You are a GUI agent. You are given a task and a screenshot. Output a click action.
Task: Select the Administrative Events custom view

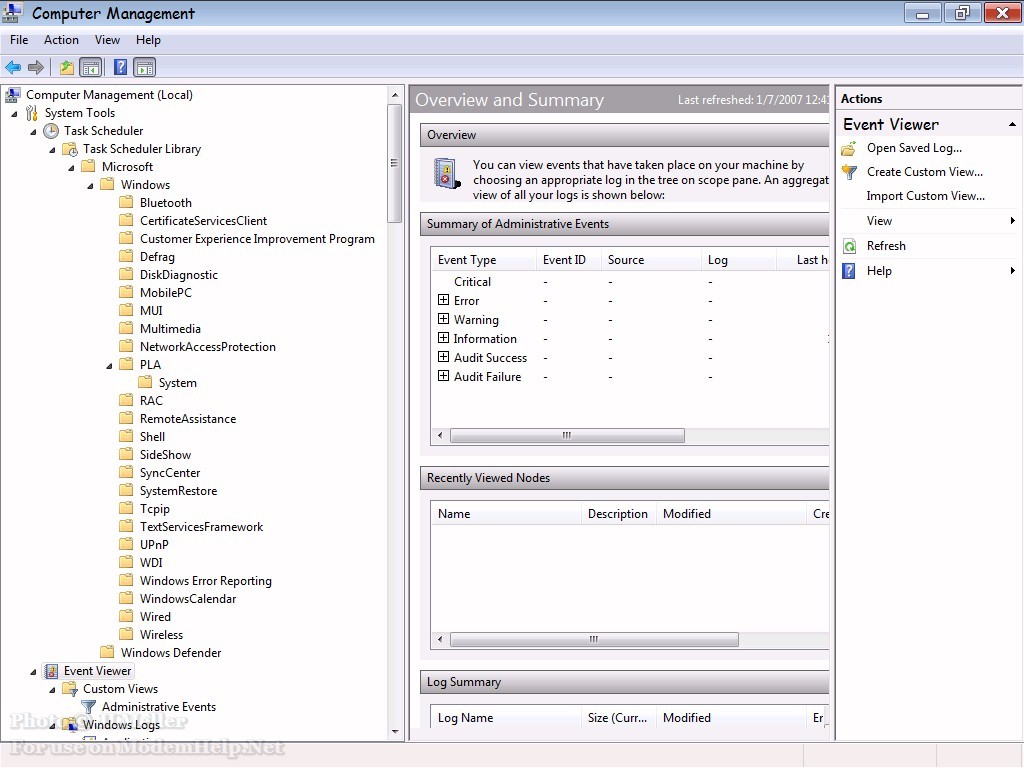click(159, 707)
